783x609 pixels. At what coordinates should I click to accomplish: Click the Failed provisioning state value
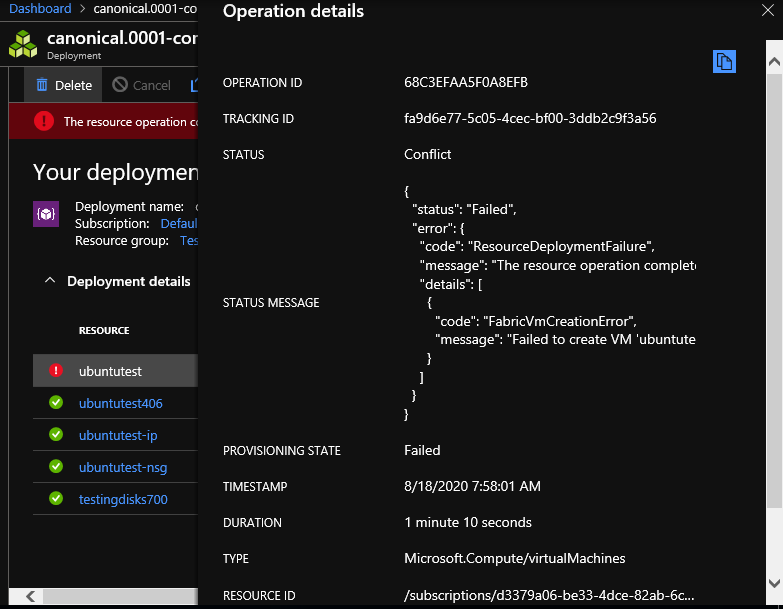[x=422, y=450]
